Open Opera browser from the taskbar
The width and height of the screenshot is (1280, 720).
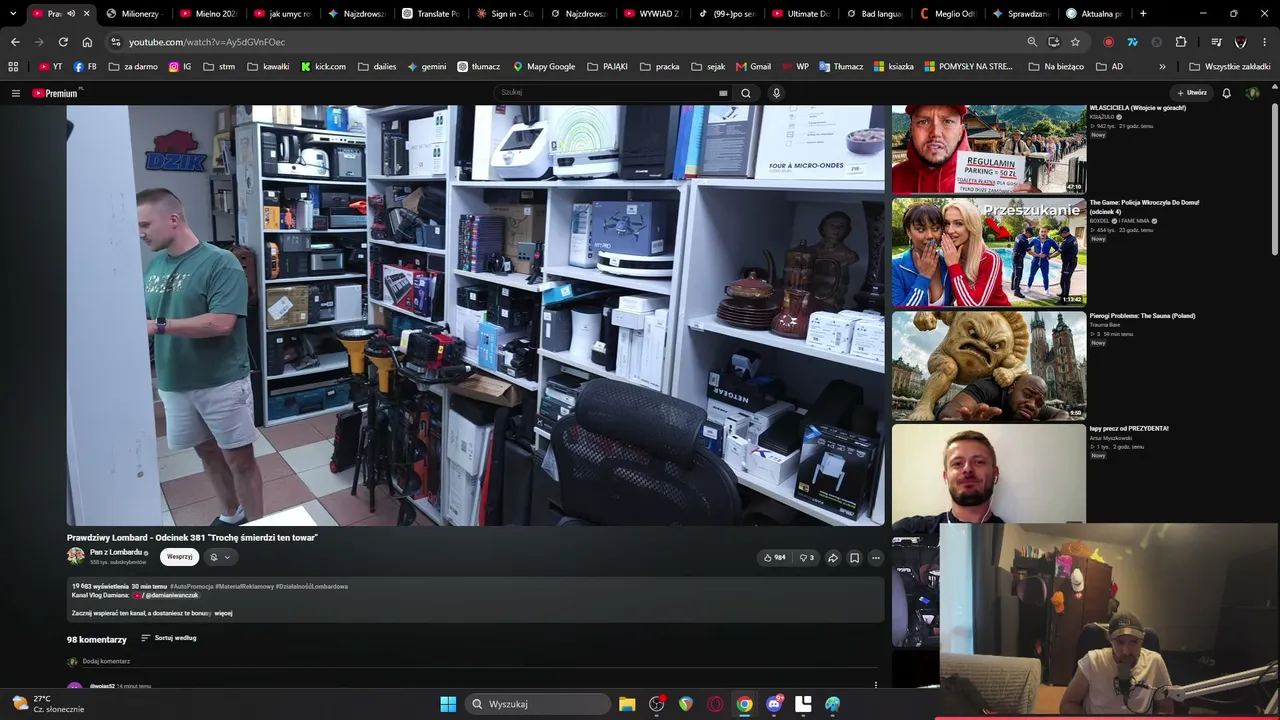coord(715,704)
